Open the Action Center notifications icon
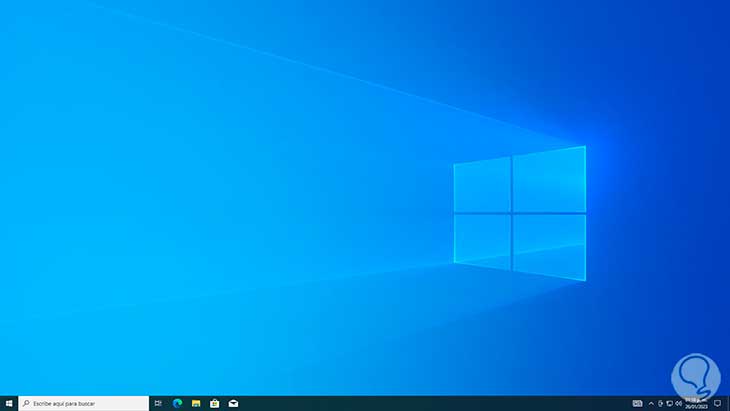This screenshot has width=730, height=411. [x=717, y=403]
